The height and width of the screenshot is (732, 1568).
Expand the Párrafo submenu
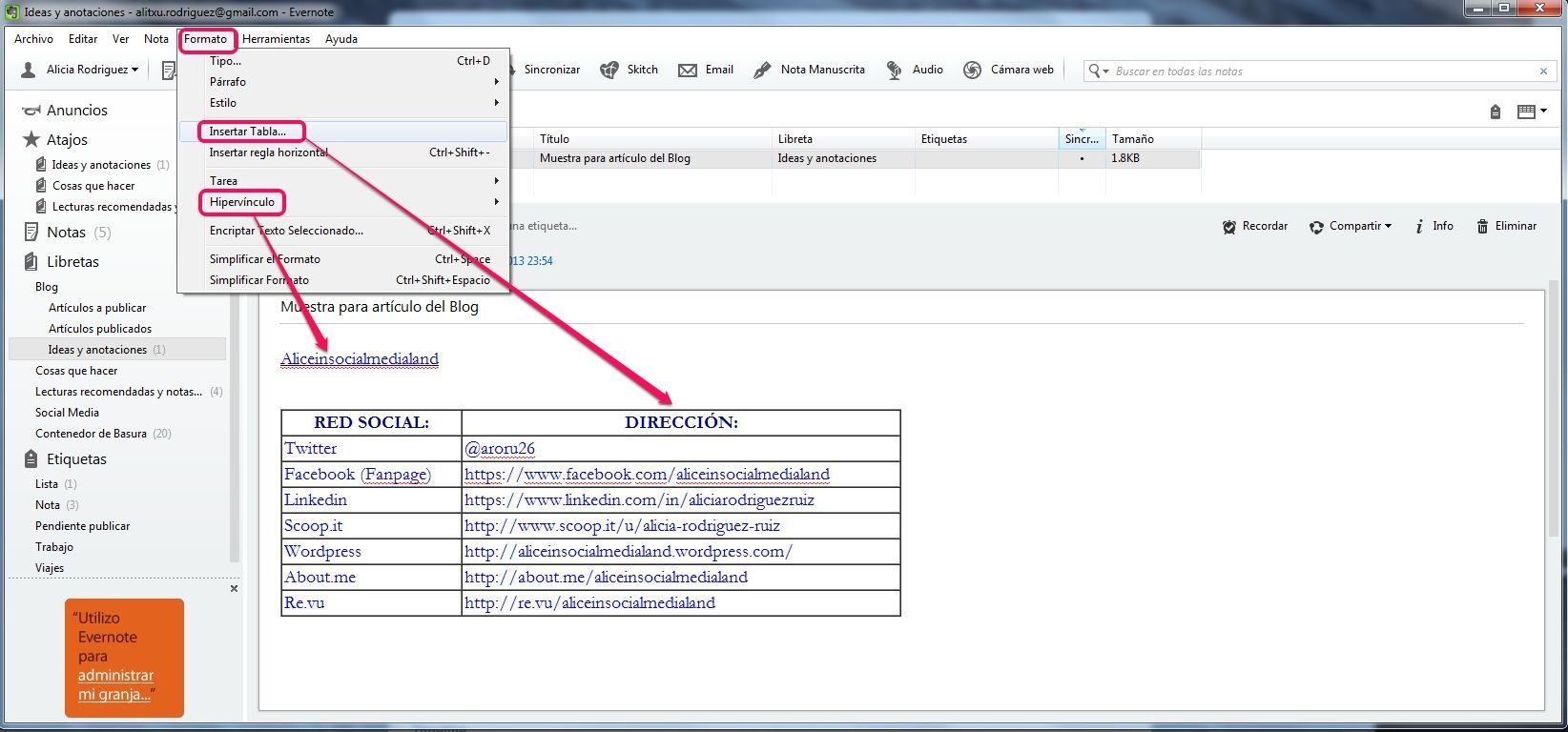343,82
